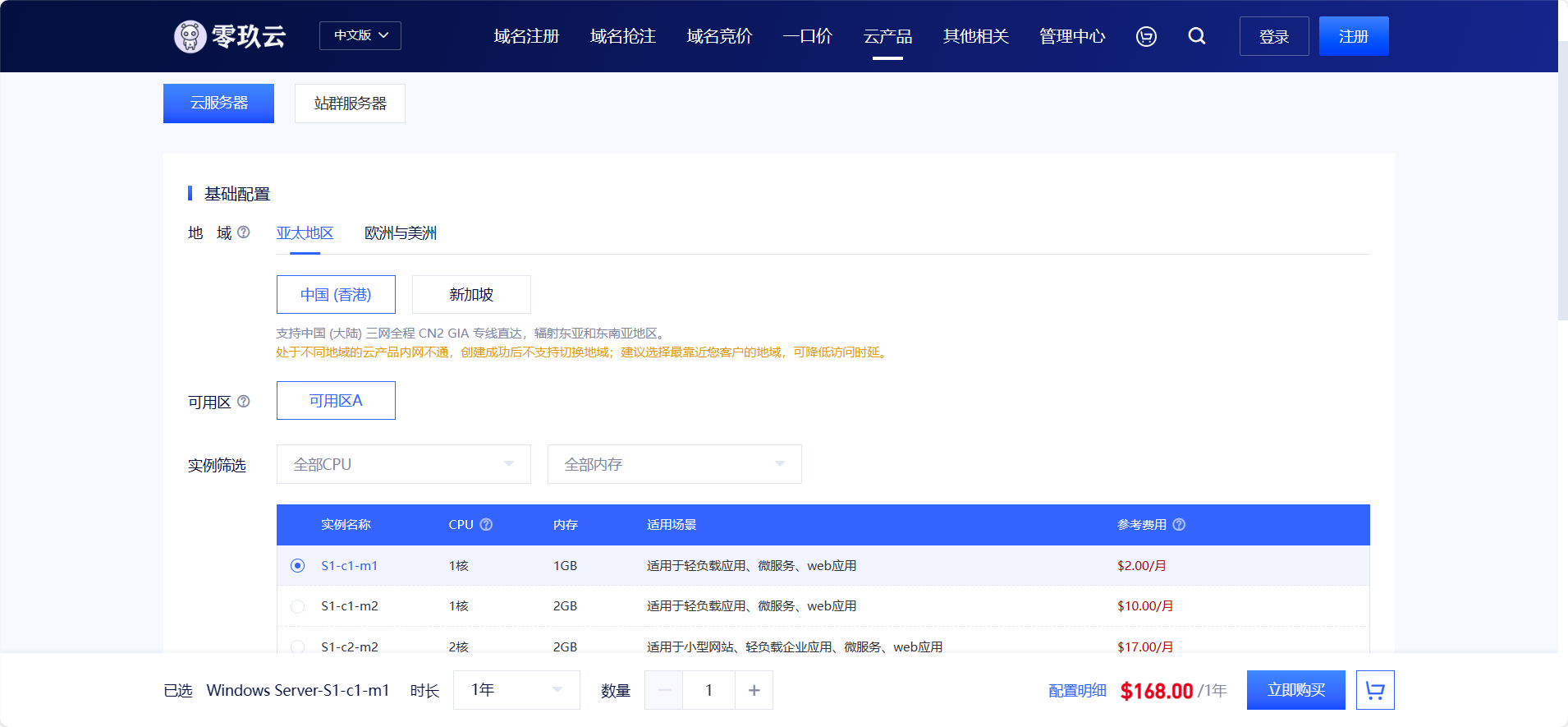1568x727 pixels.
Task: Click help icon next to 地域
Action: point(243,232)
